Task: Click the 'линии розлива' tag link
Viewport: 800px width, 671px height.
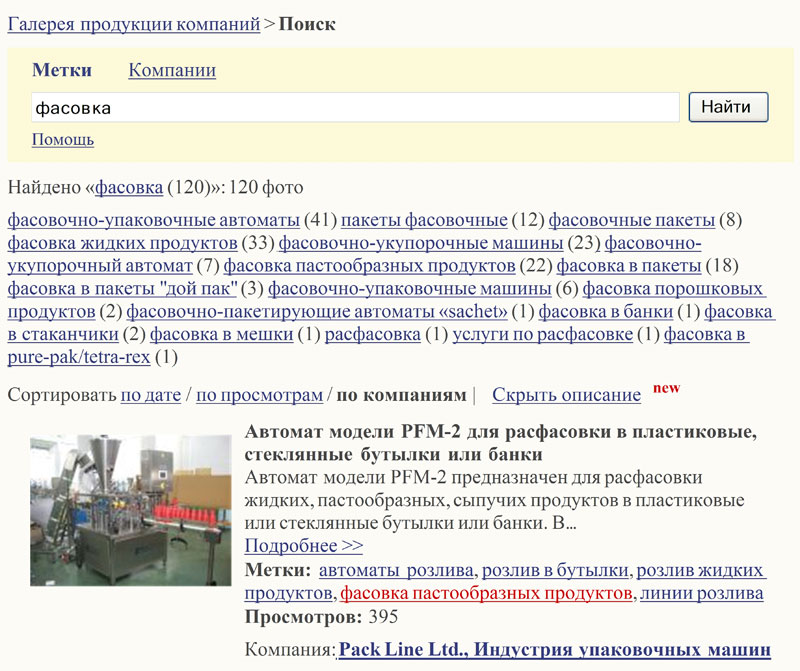Action: [x=702, y=594]
